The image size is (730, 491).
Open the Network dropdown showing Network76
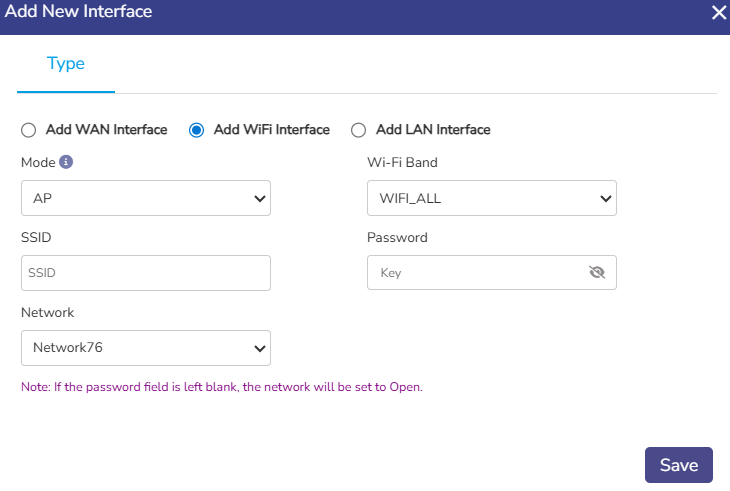(146, 348)
